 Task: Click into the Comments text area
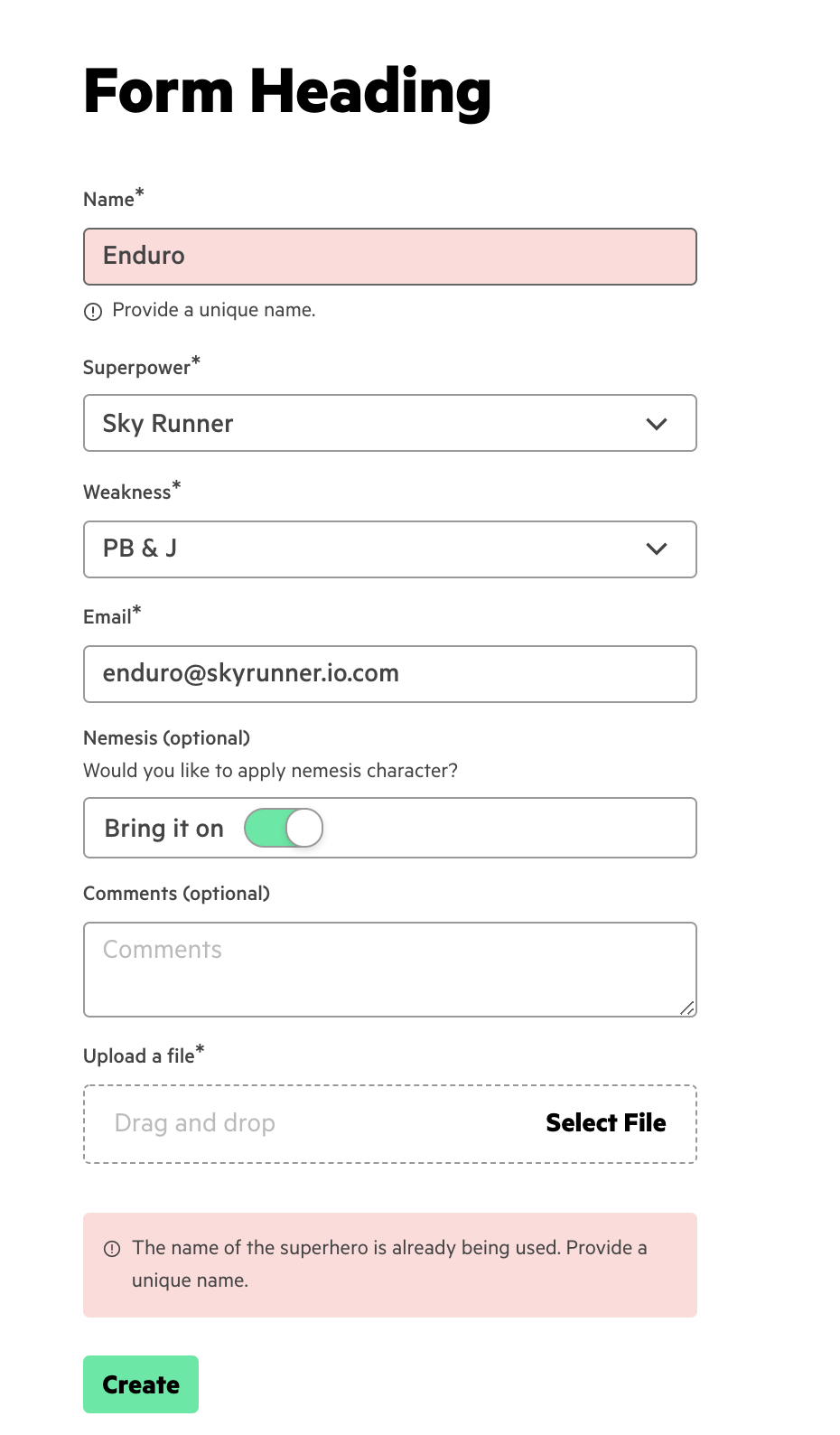click(x=390, y=970)
